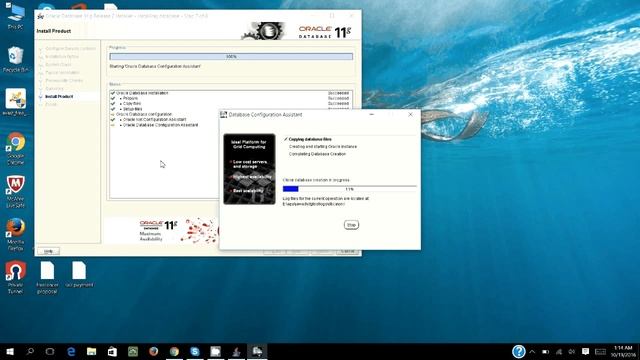
Task: Open Google Chrome desktop shortcut
Action: pyautogui.click(x=16, y=149)
